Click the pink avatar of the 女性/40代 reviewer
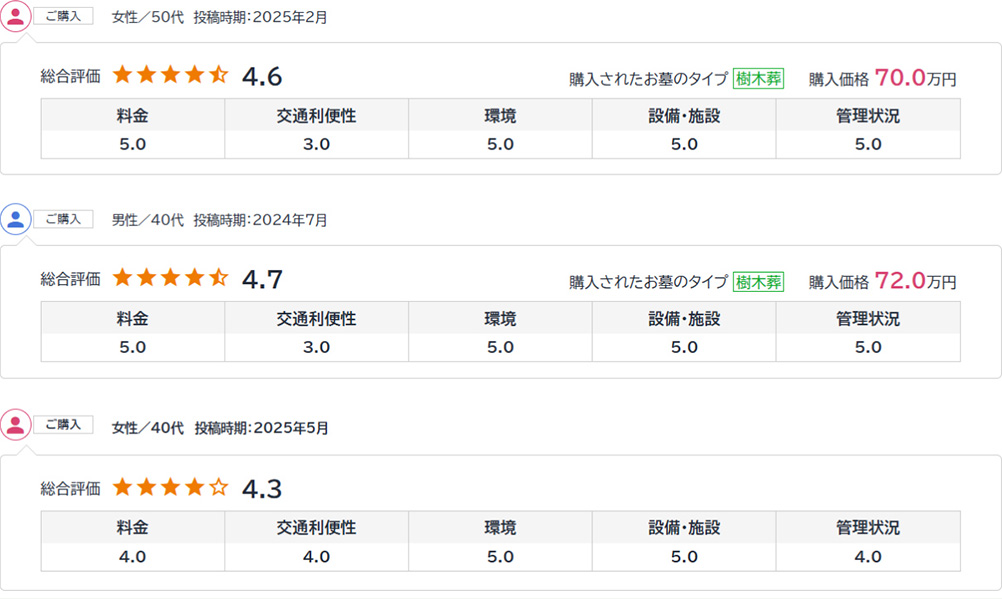This screenshot has height=599, width=1002. coord(16,425)
